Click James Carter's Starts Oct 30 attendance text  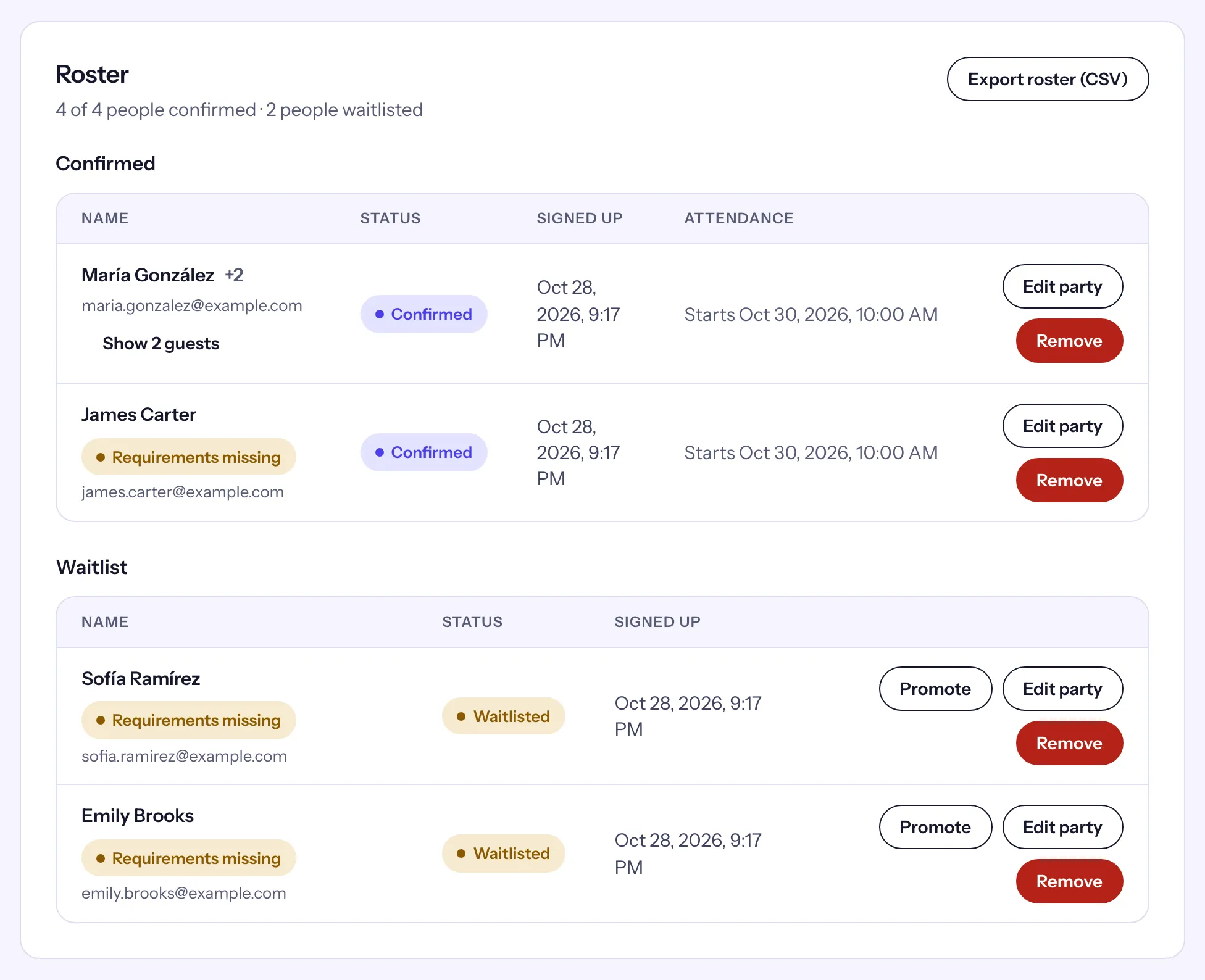811,452
